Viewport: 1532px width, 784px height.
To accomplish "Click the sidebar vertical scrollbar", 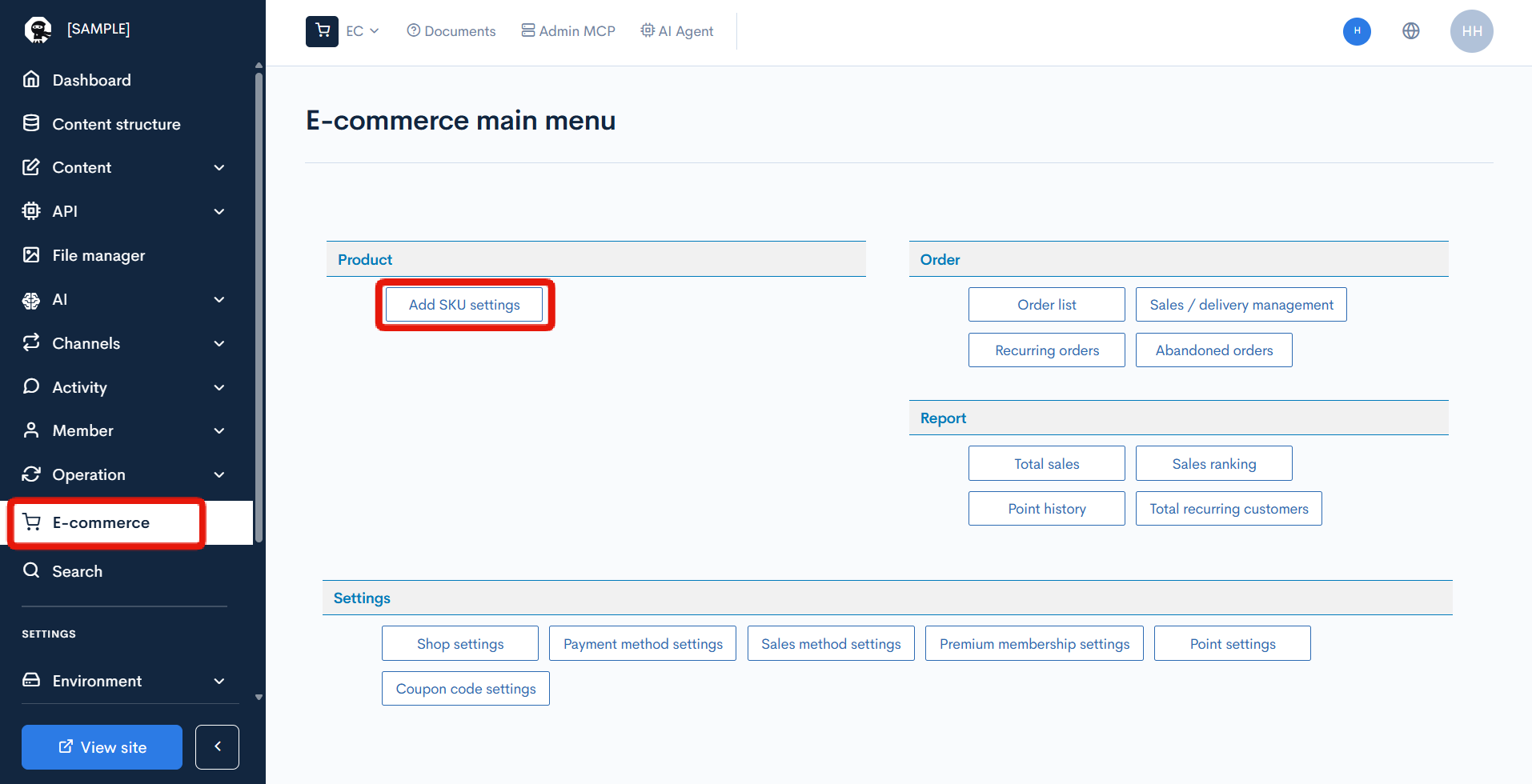I will tap(259, 308).
